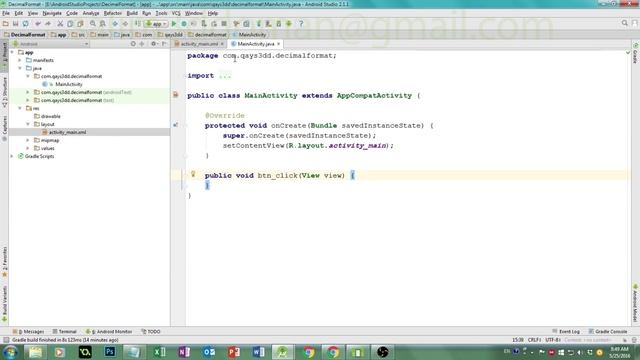Viewport: 640px width, 360px height.
Task: Expand the collapsed import statement
Action: 225,76
